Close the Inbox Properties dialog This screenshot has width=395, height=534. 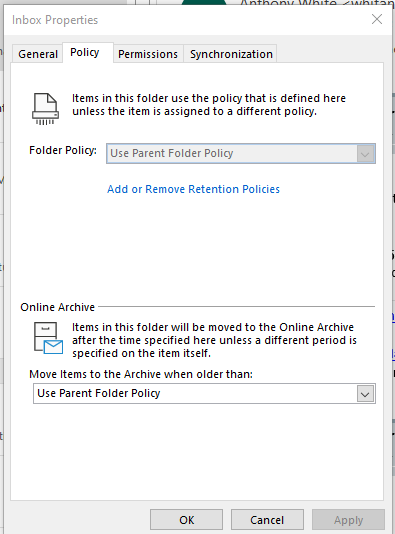coord(377,19)
